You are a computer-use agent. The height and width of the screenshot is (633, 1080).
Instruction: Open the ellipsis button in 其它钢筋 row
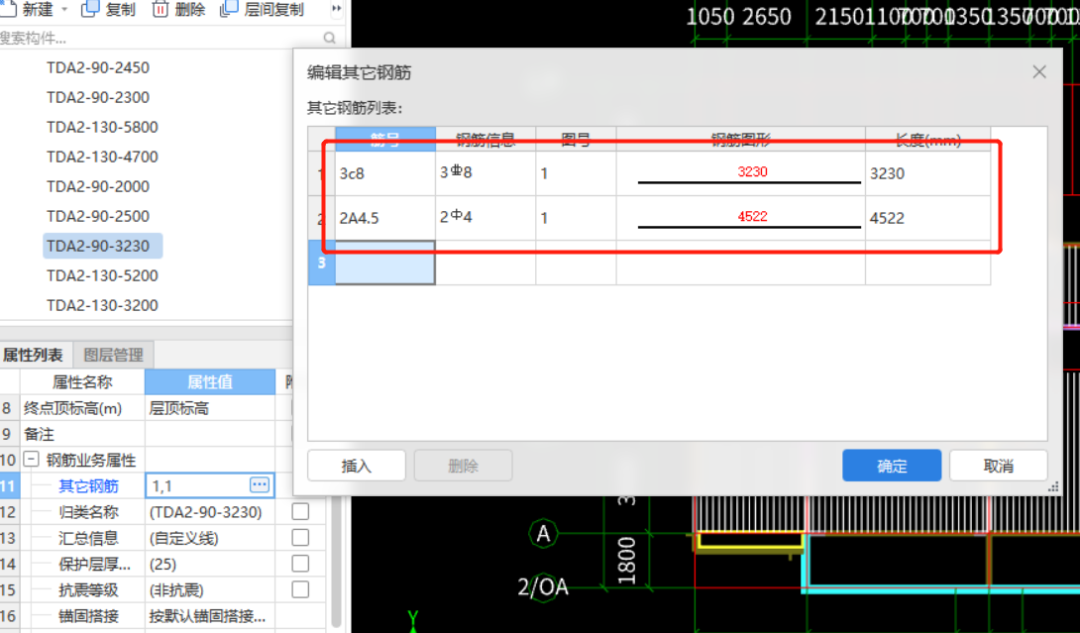tap(259, 485)
